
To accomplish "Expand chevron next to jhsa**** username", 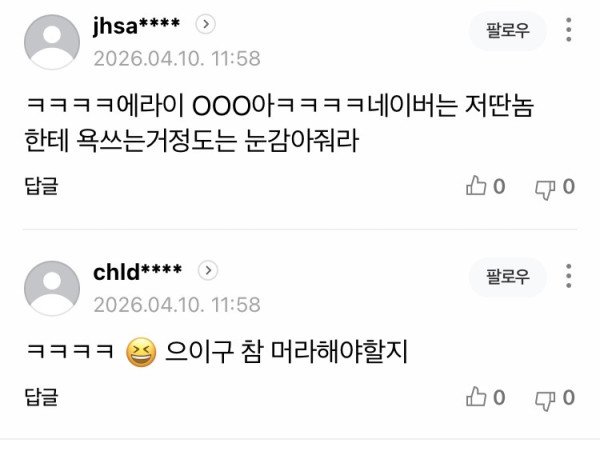I will (206, 24).
